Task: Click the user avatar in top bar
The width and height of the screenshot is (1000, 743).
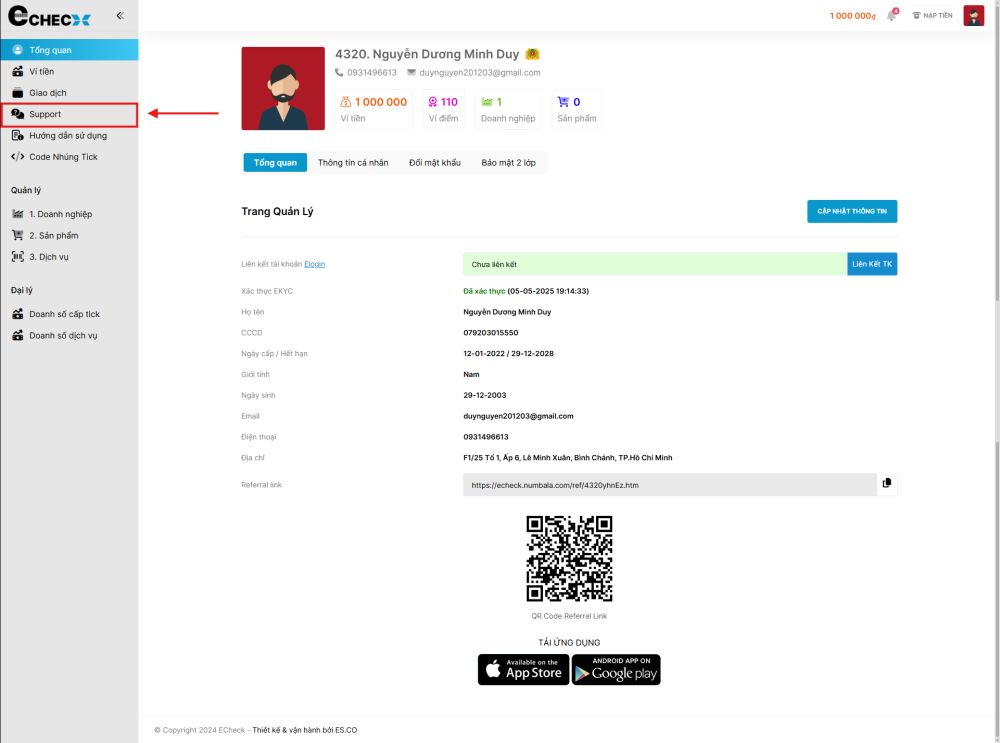Action: click(973, 16)
